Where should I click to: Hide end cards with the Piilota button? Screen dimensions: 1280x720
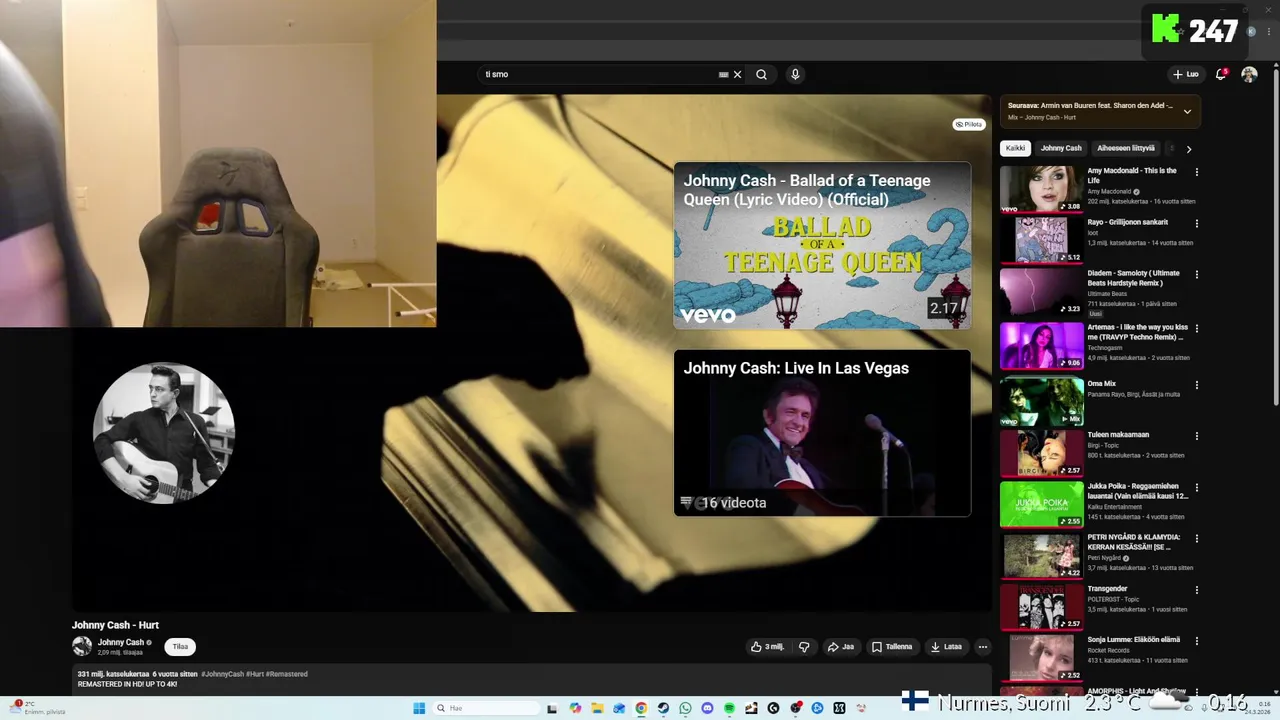[968, 124]
